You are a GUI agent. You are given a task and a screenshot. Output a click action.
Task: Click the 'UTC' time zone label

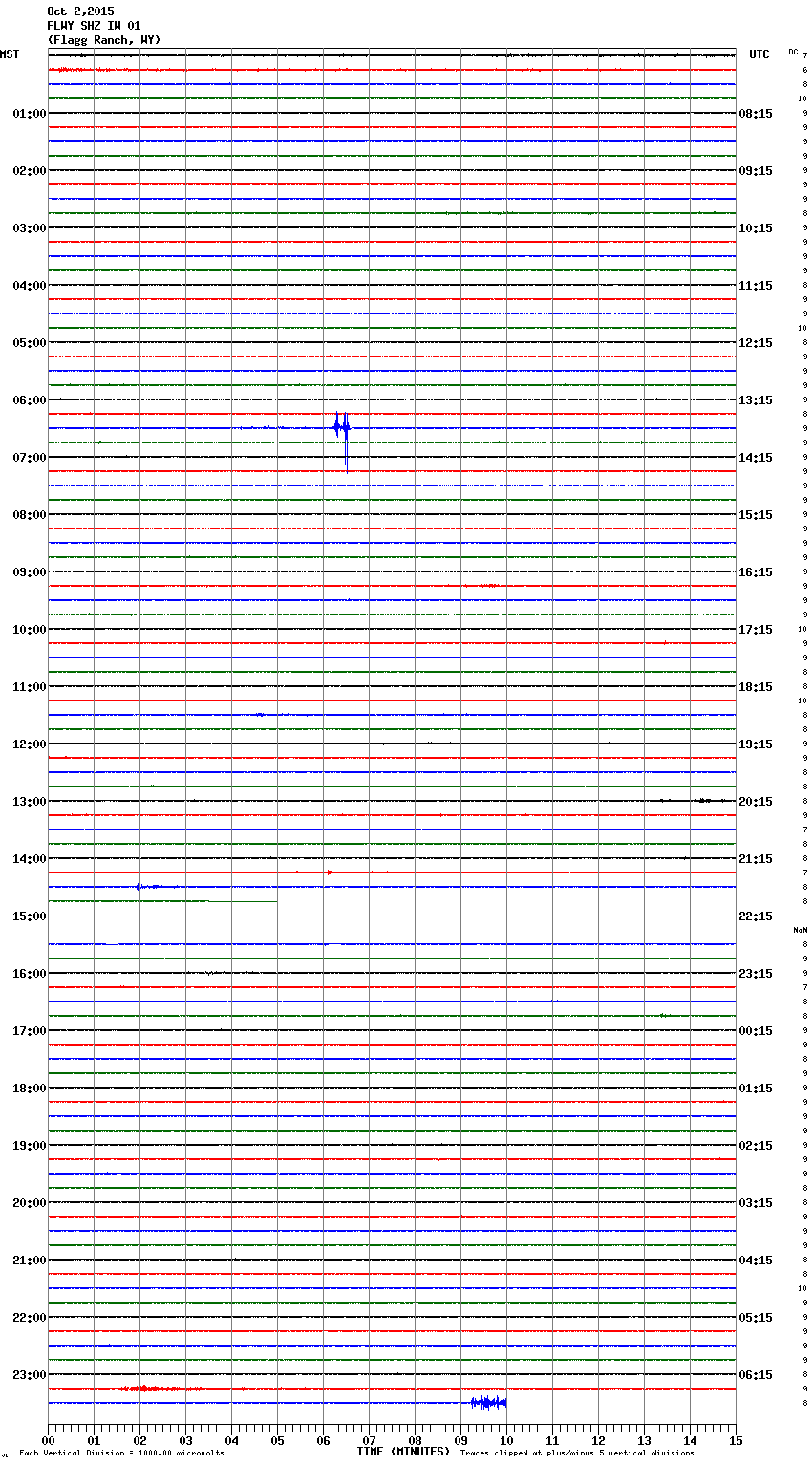pyautogui.click(x=759, y=54)
